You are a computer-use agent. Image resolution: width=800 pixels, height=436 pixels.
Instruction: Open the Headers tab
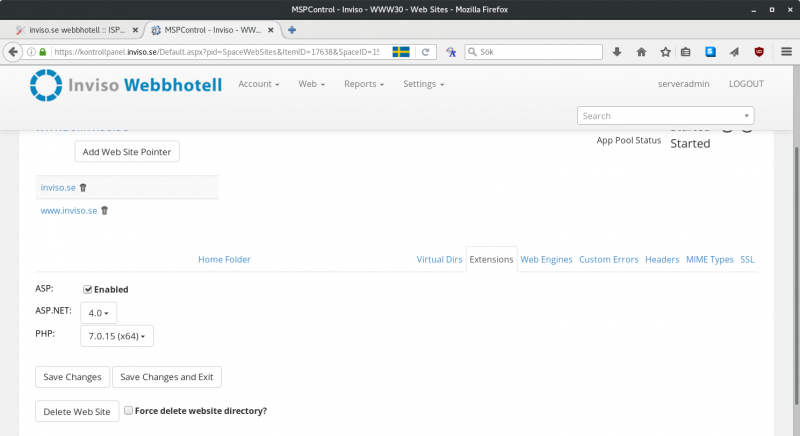click(x=662, y=260)
